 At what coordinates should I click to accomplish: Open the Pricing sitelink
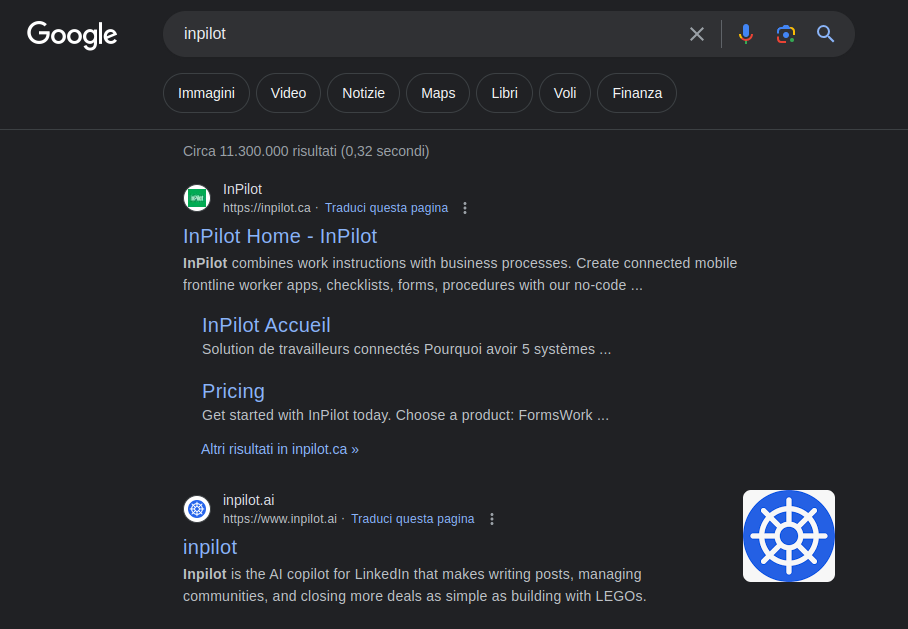pos(233,391)
